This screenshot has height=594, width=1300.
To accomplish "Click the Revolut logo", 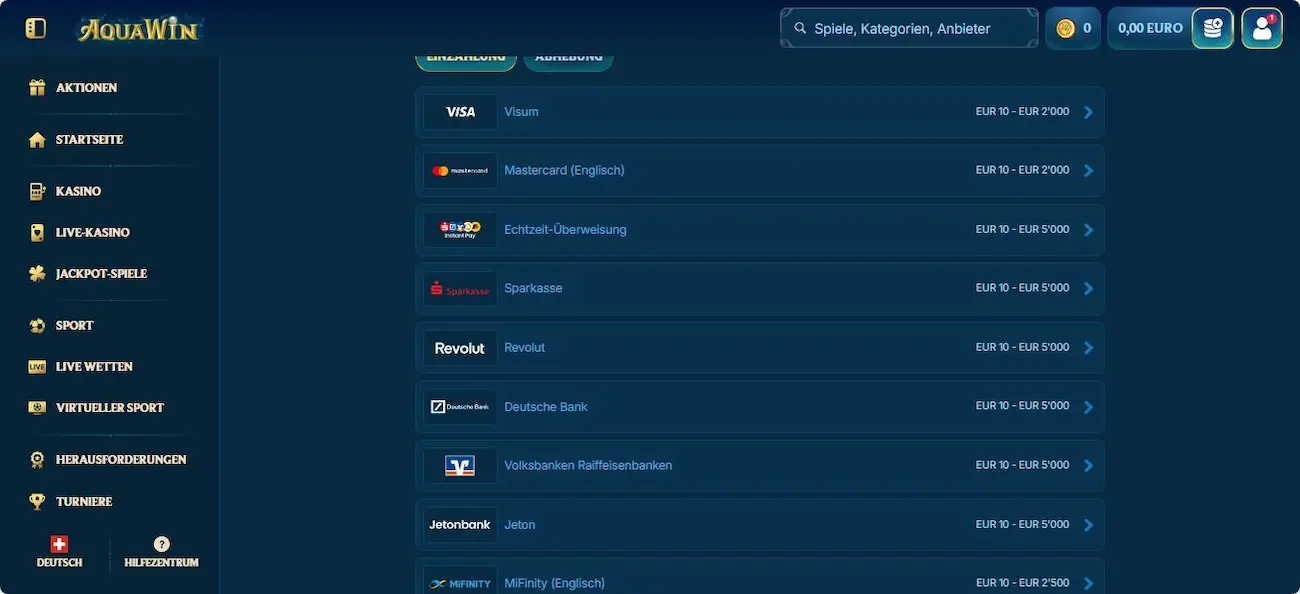I will (460, 348).
